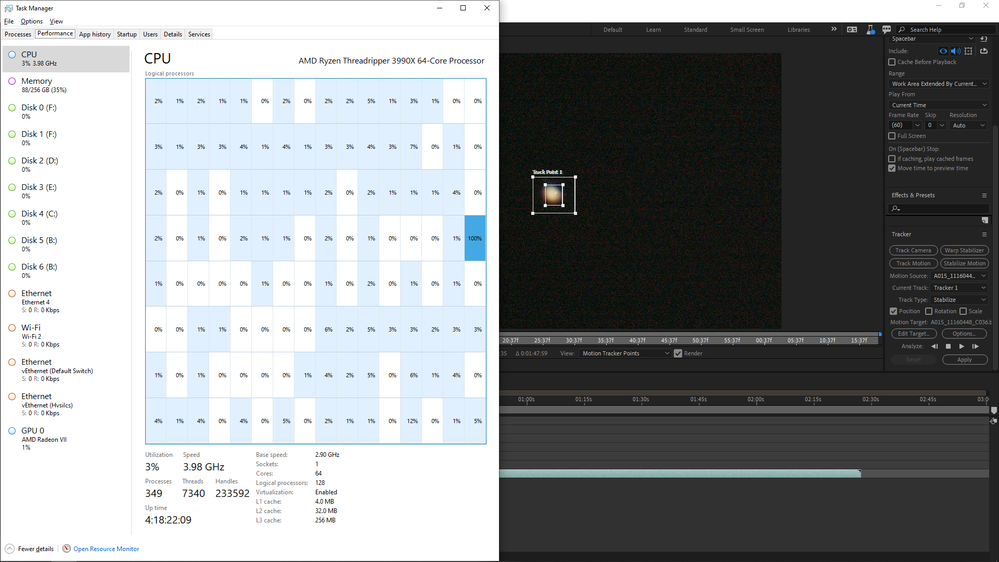Toggle video include eye icon in Preview panel

943,51
